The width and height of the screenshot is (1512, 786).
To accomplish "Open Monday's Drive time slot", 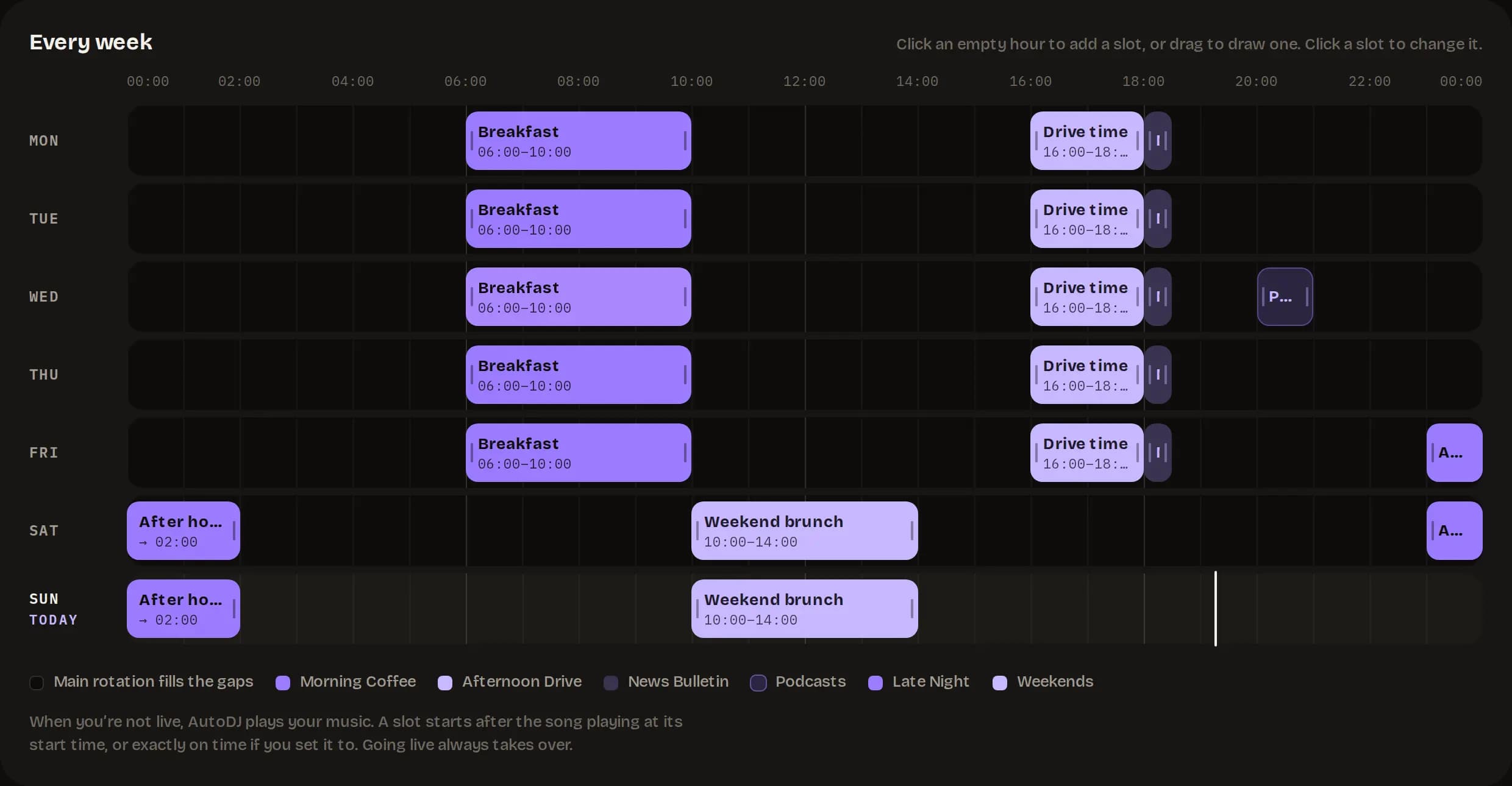I will click(1086, 141).
